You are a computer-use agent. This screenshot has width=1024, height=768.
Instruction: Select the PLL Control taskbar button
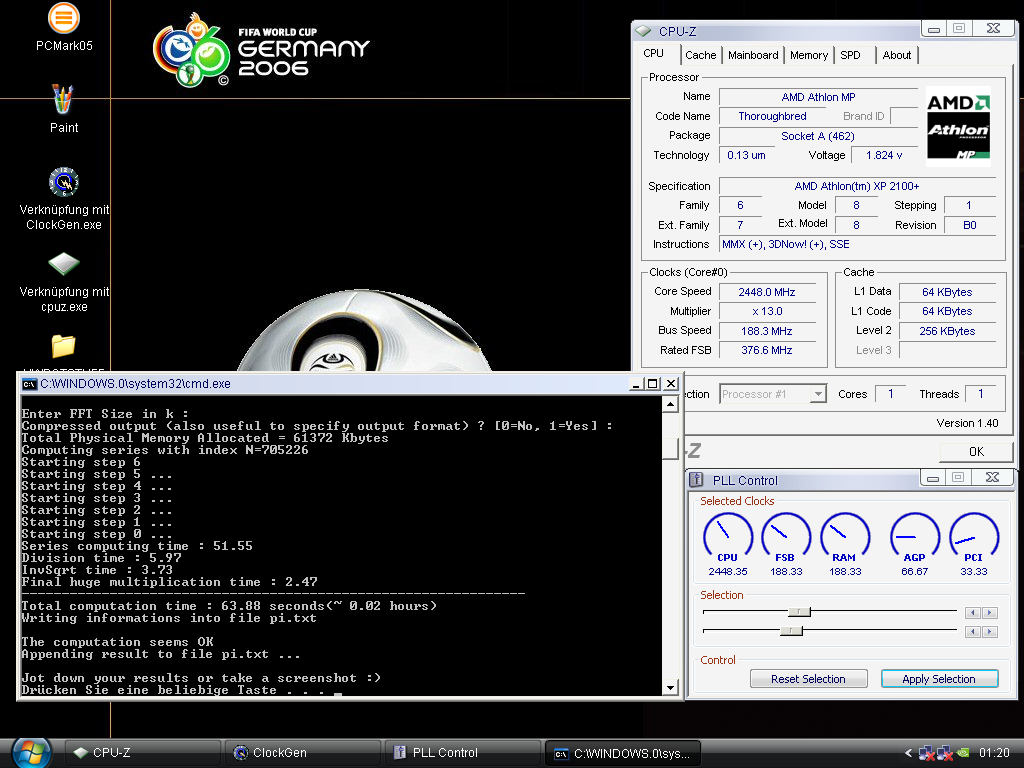tap(462, 753)
